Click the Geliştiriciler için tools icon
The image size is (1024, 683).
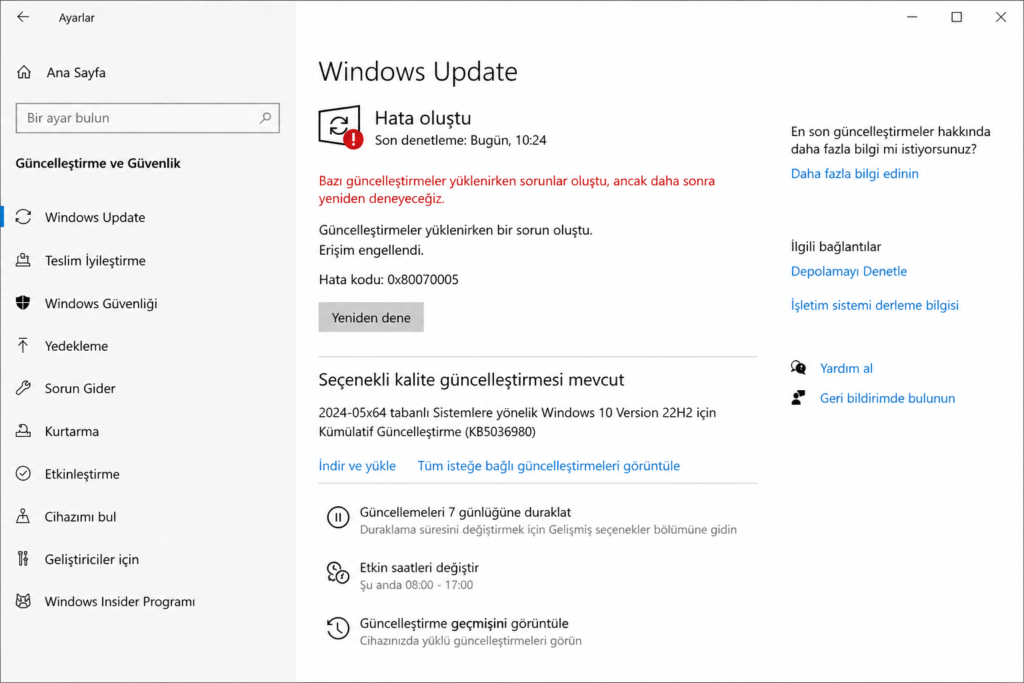point(24,559)
